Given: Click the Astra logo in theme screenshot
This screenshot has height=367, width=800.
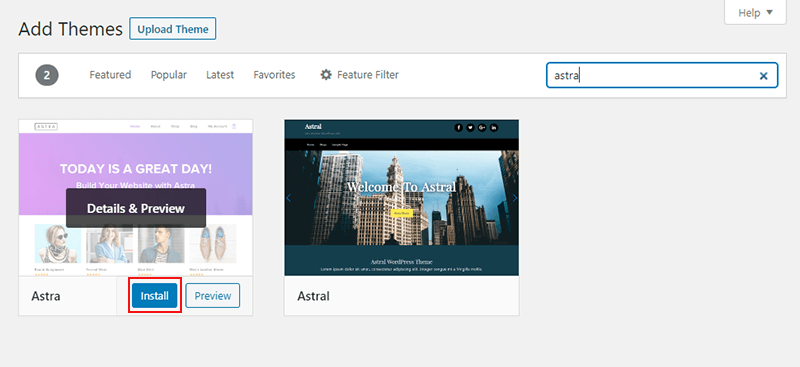Looking at the screenshot, I should (46, 126).
